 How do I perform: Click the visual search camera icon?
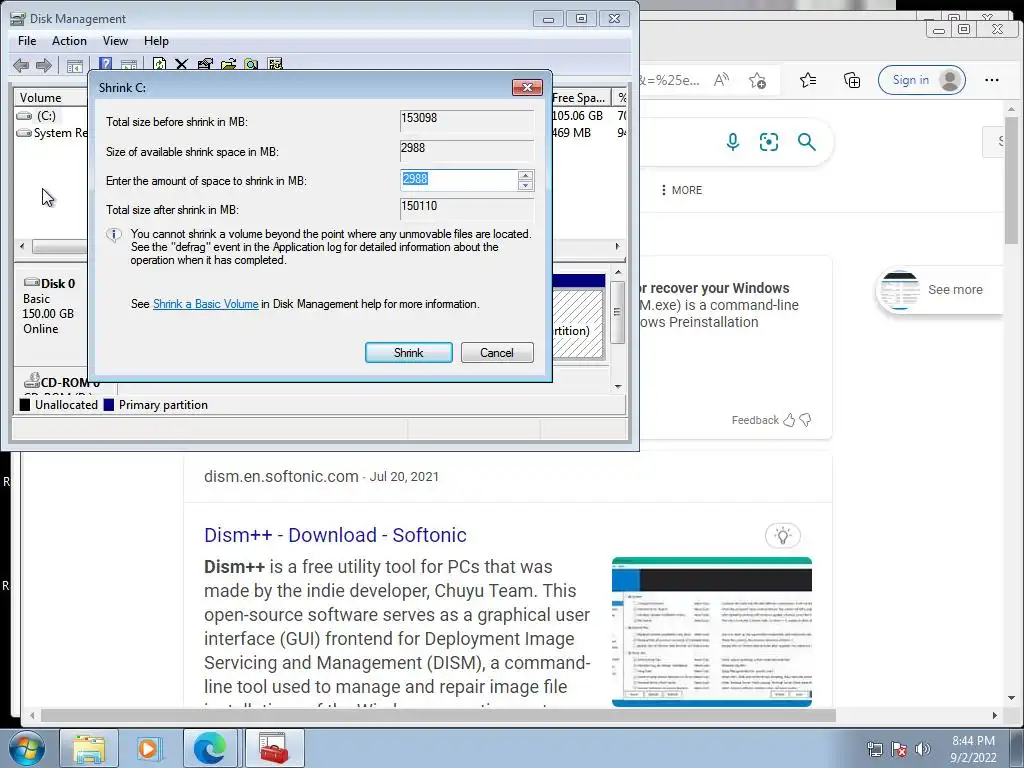coord(769,142)
